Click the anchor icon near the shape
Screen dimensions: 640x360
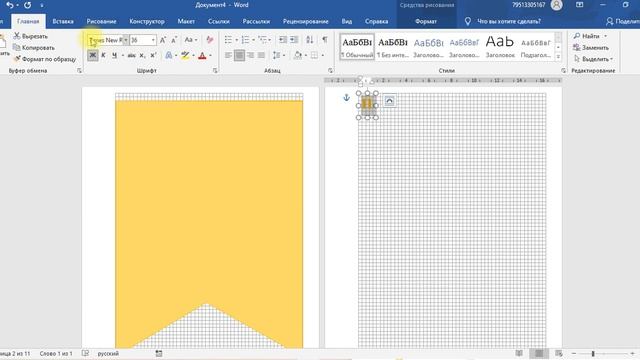coord(346,98)
